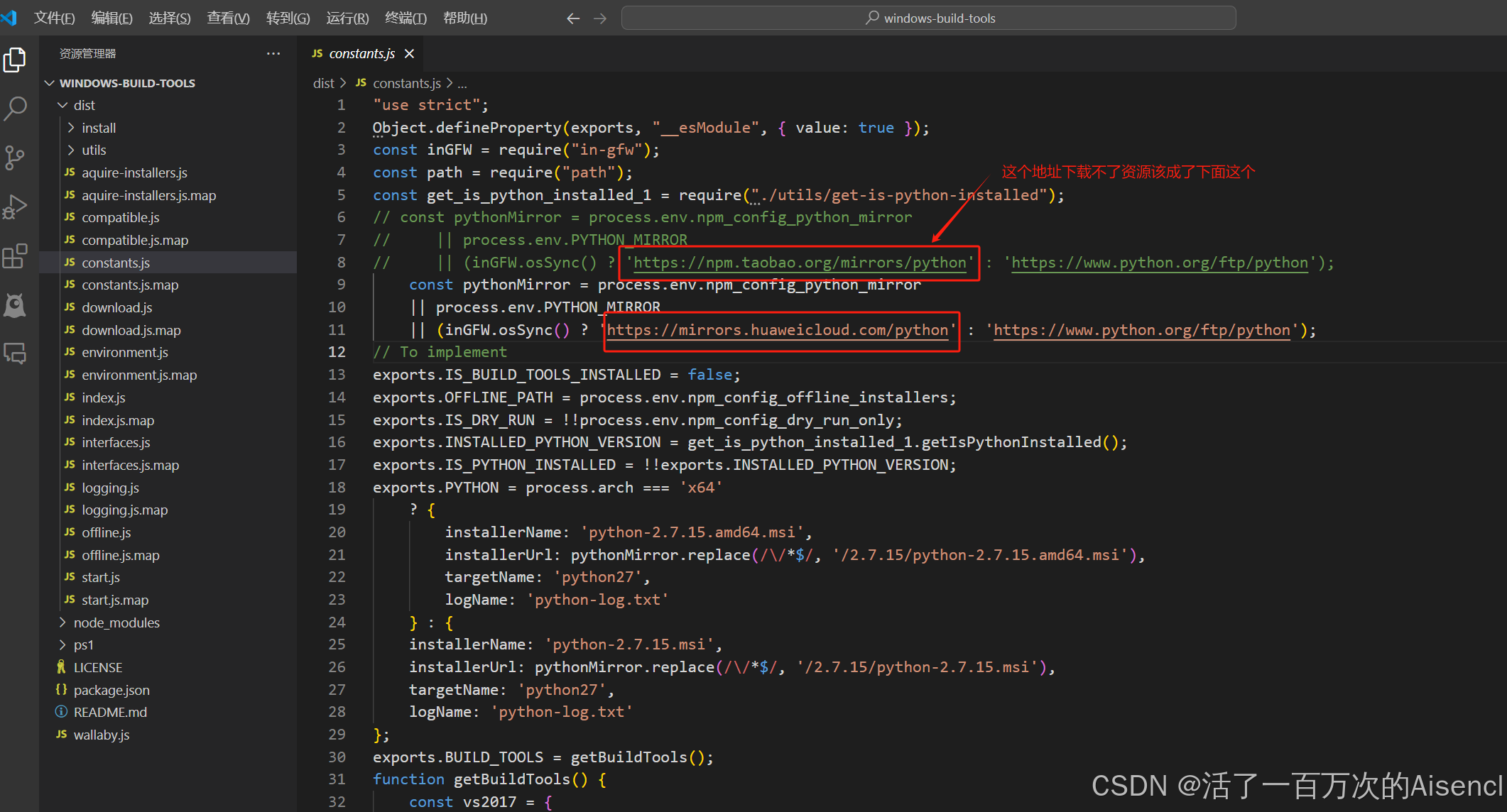Open index.js.map file

click(118, 420)
